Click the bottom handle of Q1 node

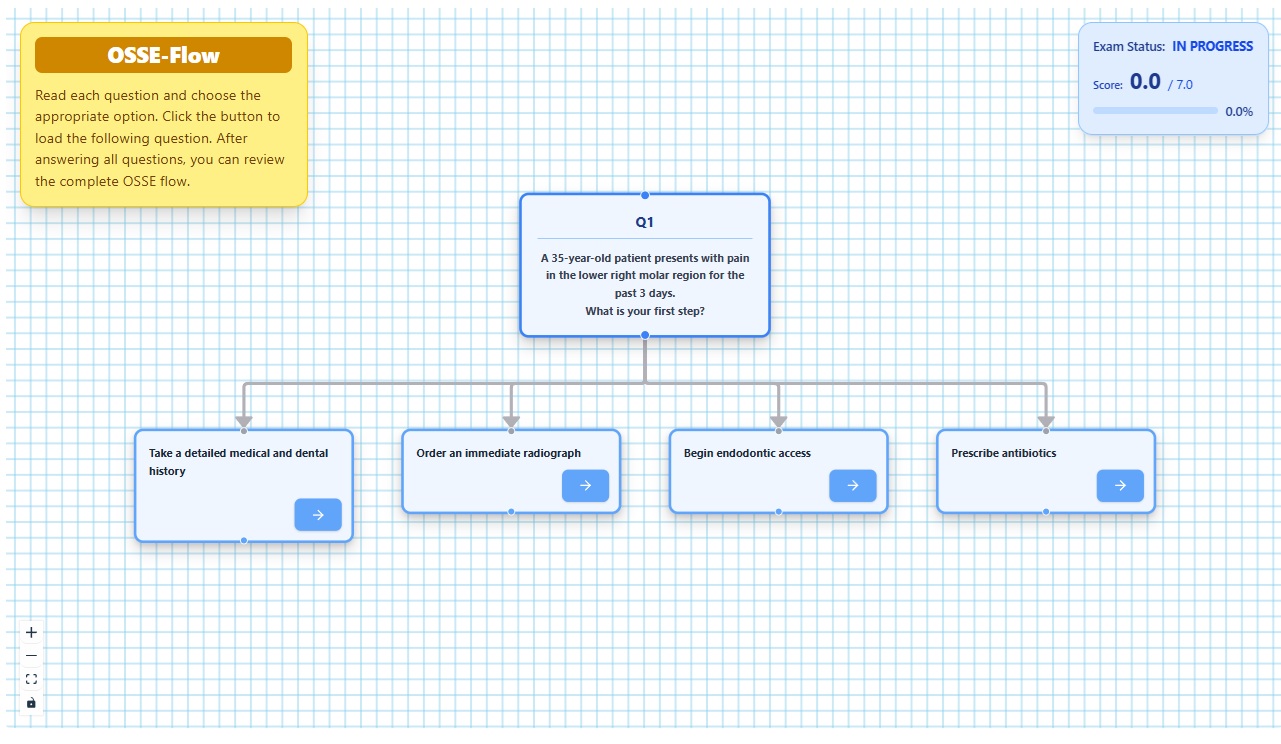[x=645, y=335]
